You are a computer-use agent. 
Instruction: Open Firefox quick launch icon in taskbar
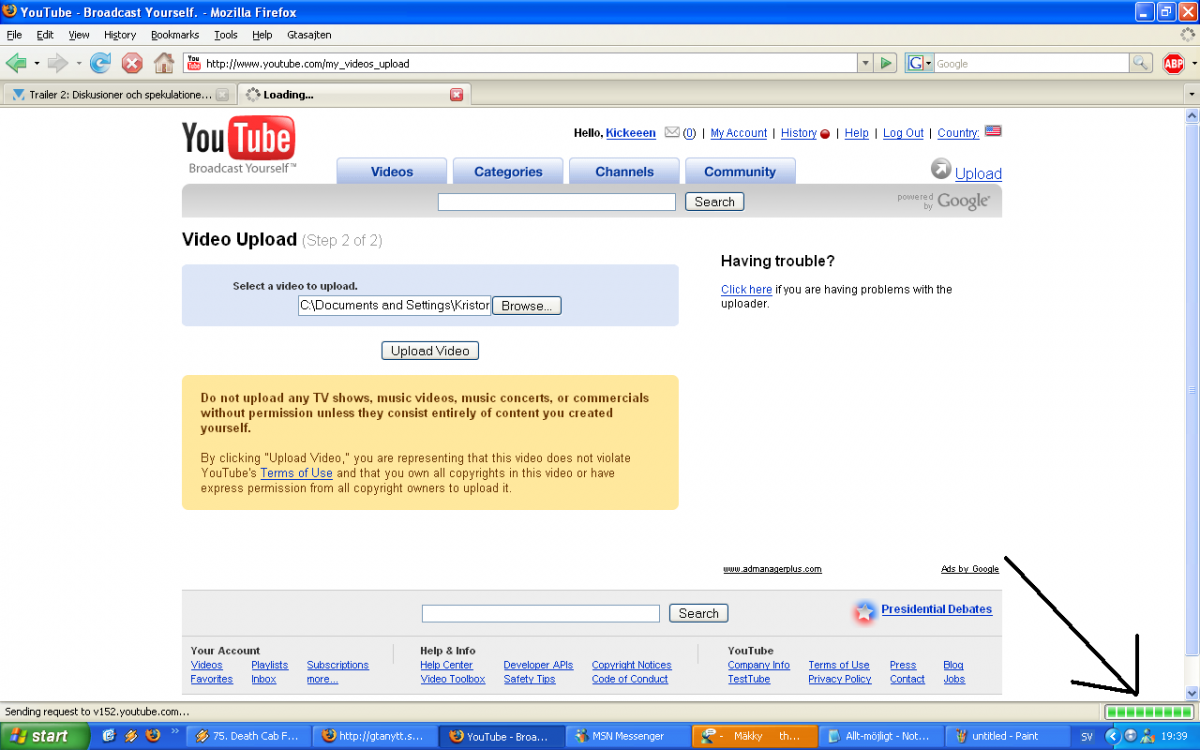[x=153, y=735]
